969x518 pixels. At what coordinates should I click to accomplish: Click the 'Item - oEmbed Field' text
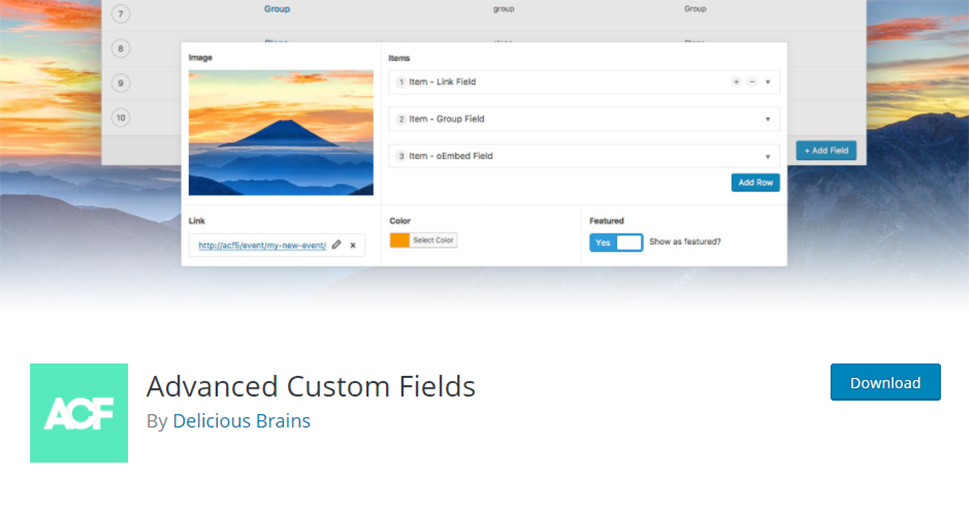coord(451,156)
